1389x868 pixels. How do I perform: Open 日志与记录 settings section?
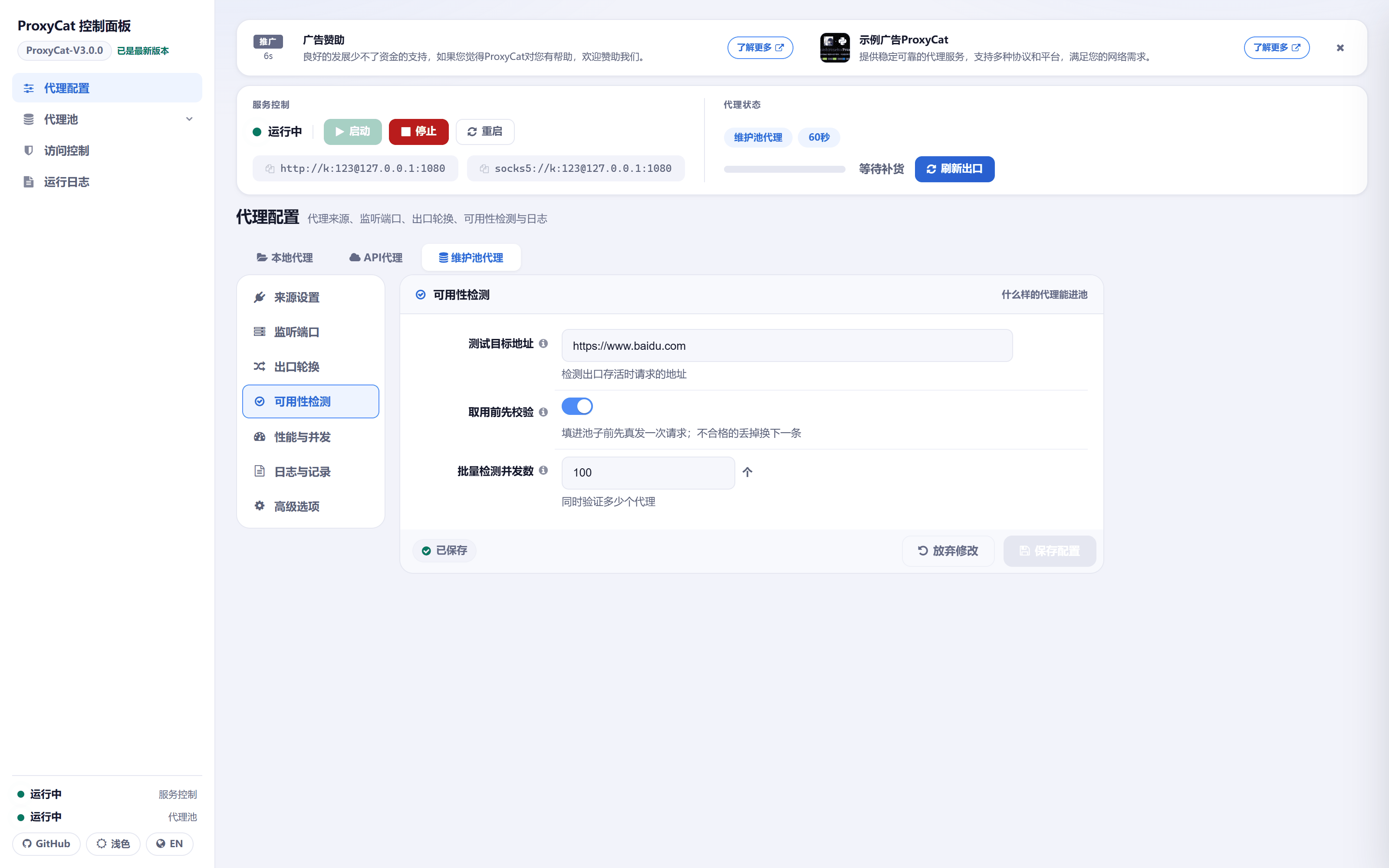coord(310,471)
